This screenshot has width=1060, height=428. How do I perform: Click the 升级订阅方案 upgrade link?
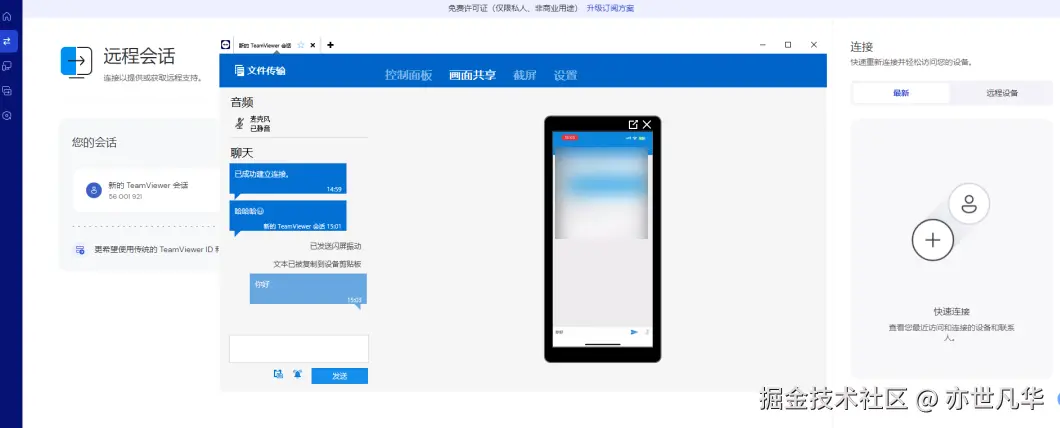tap(610, 8)
